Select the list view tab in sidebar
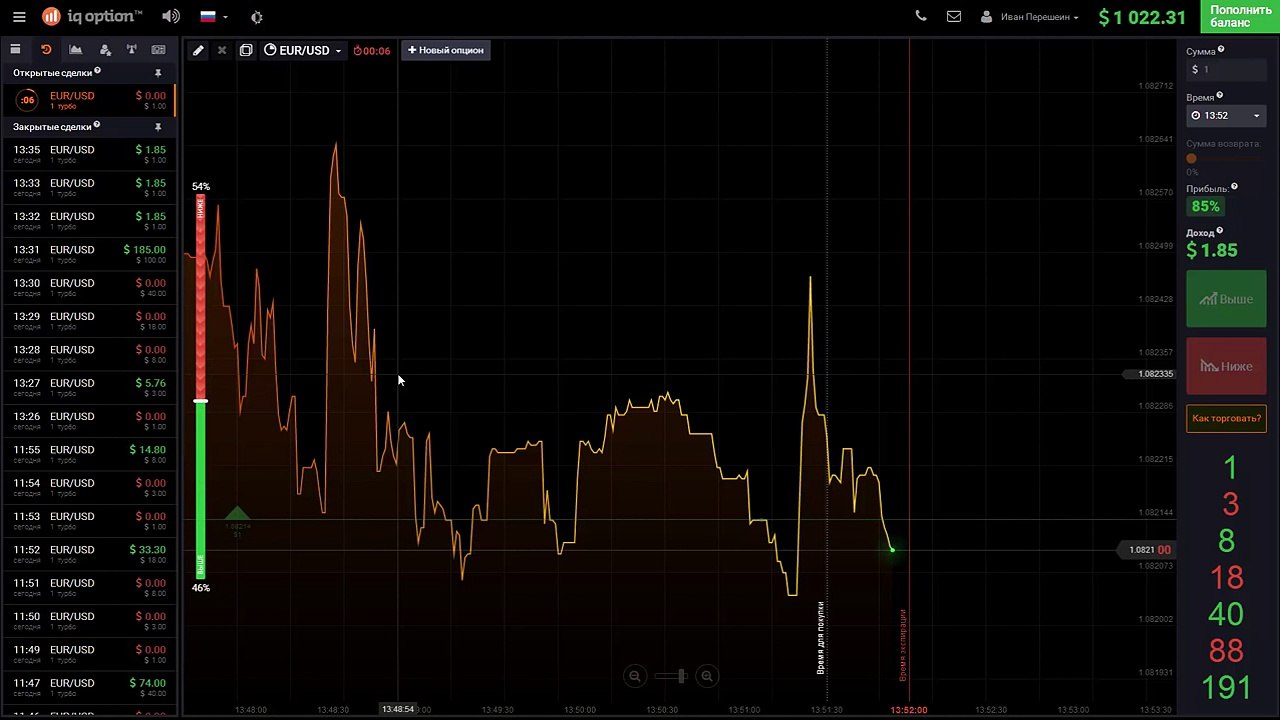Viewport: 1280px width, 720px height. [15, 49]
